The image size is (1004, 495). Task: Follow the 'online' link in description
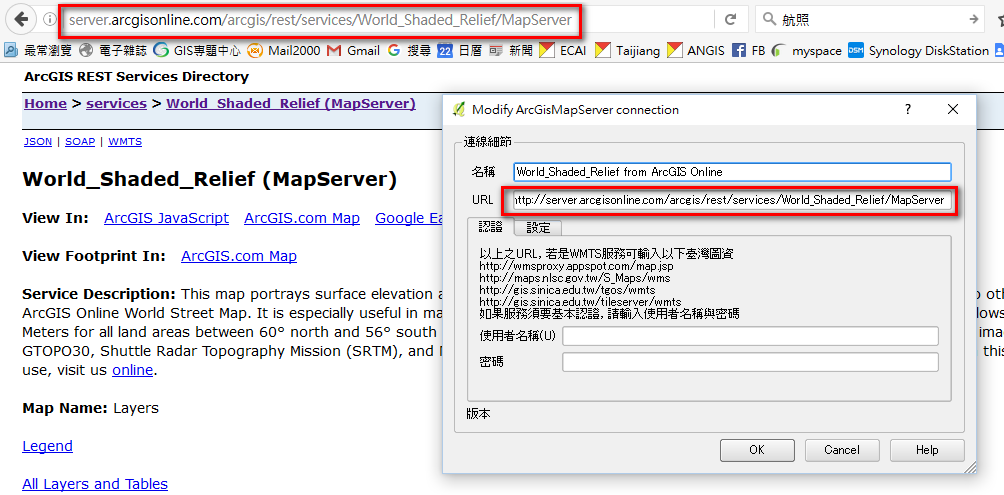pyautogui.click(x=133, y=370)
